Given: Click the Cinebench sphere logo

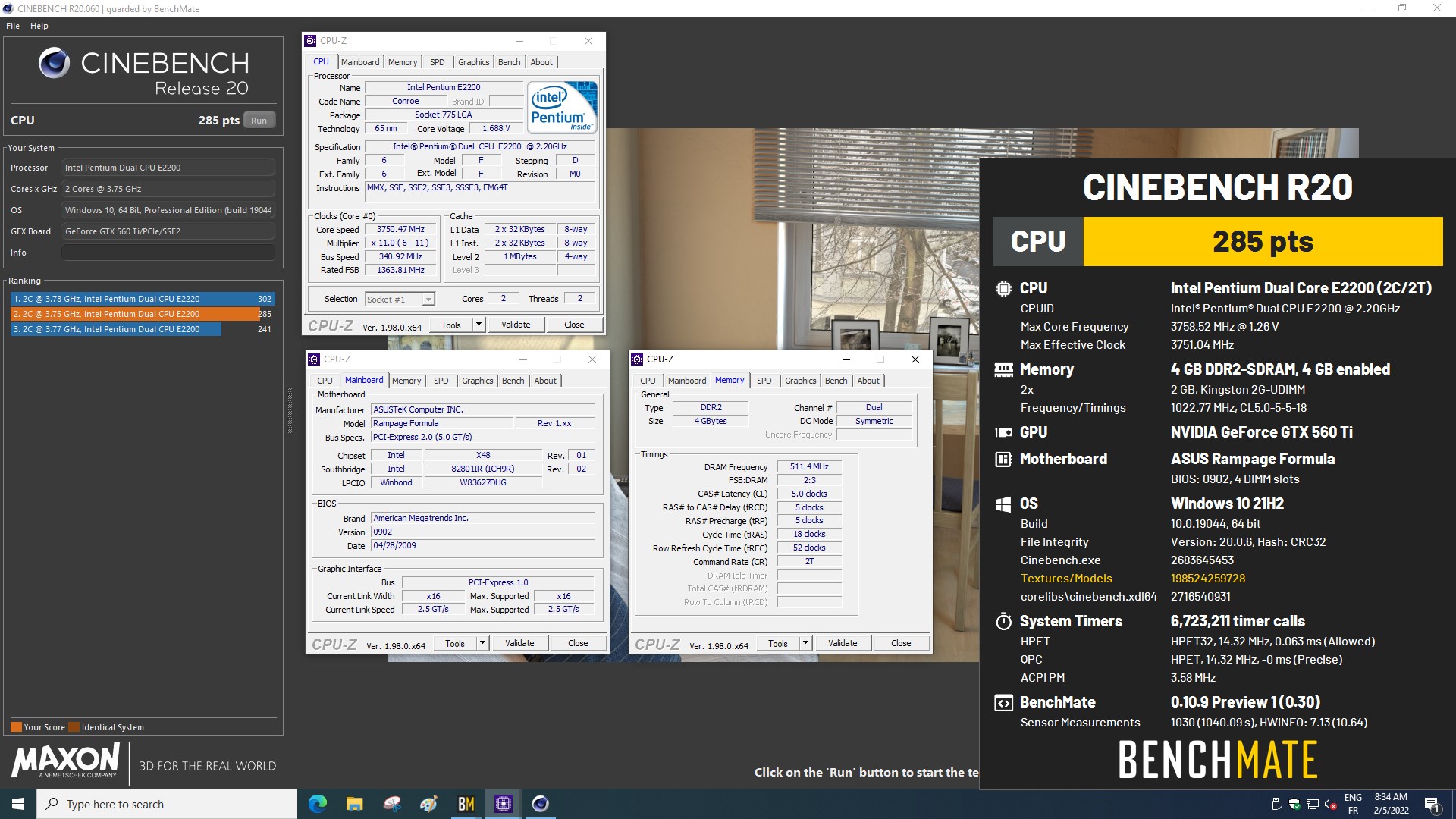Looking at the screenshot, I should pyautogui.click(x=55, y=63).
